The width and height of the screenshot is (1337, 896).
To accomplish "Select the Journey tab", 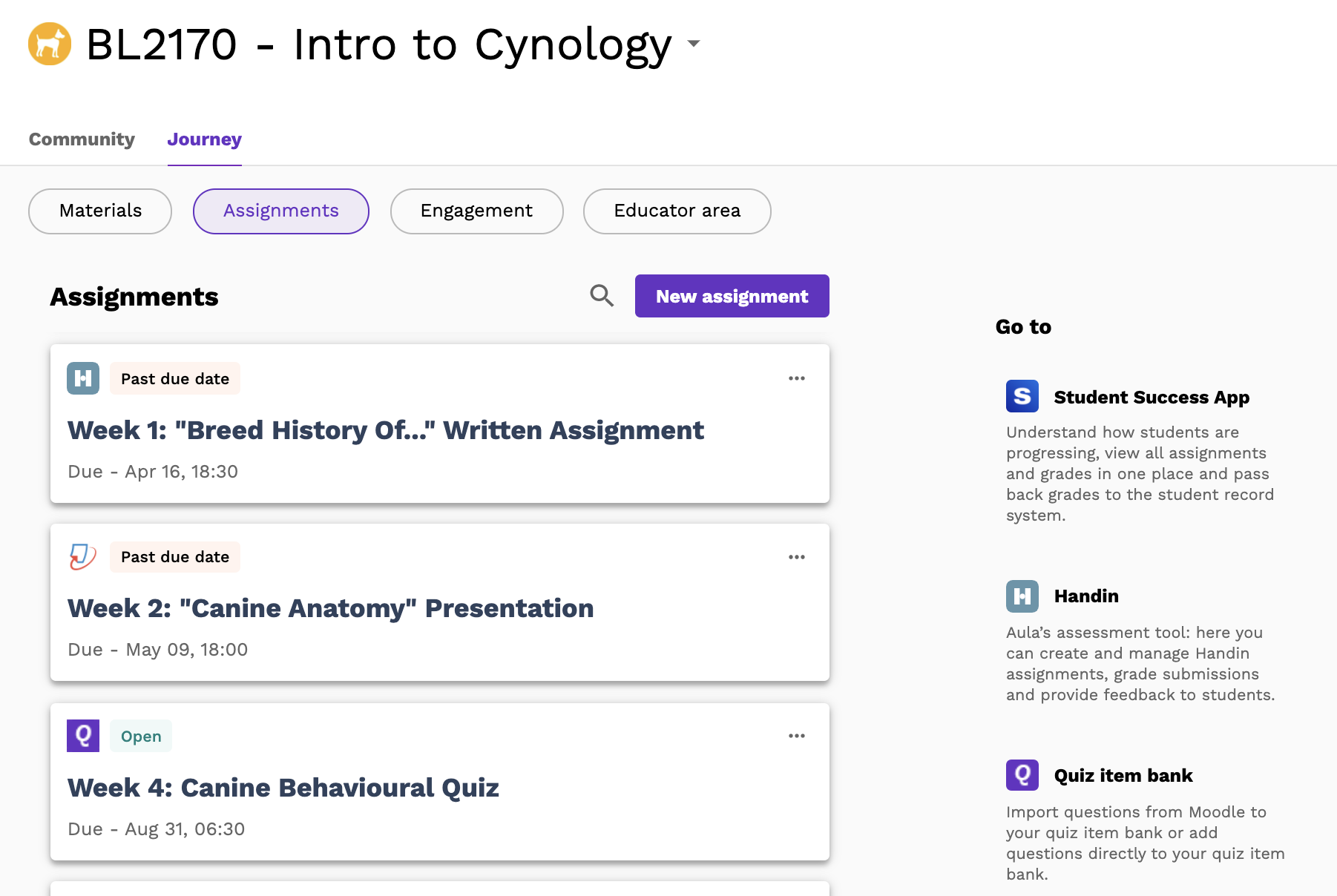I will point(205,139).
